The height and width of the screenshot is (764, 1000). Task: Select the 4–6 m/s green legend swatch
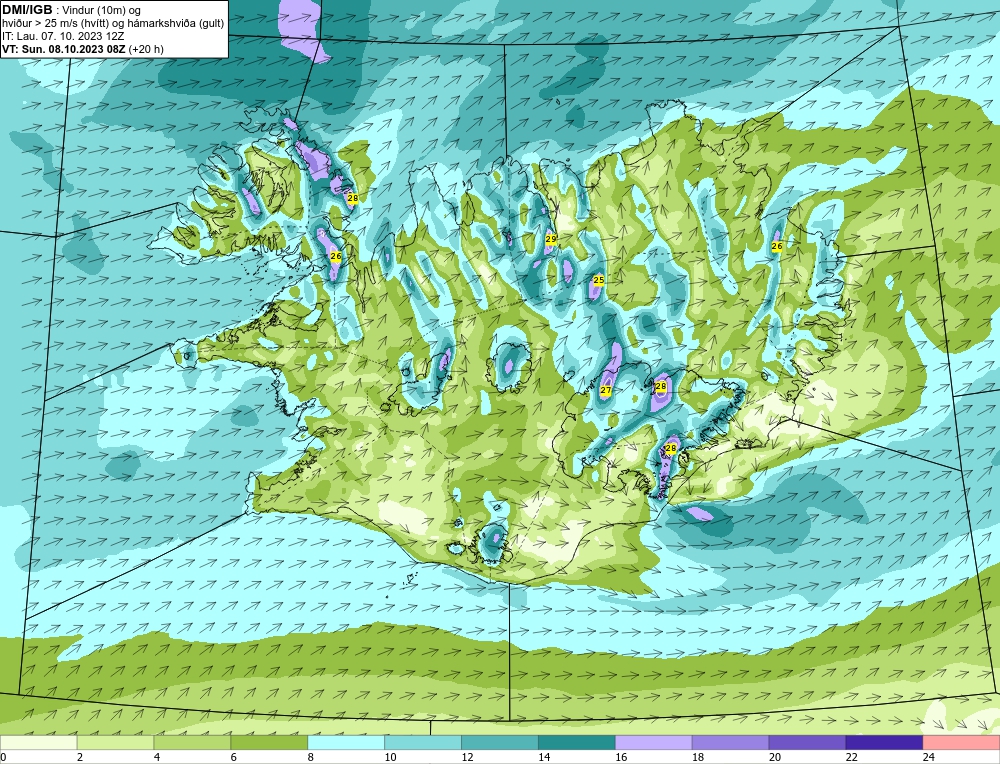pos(193,743)
